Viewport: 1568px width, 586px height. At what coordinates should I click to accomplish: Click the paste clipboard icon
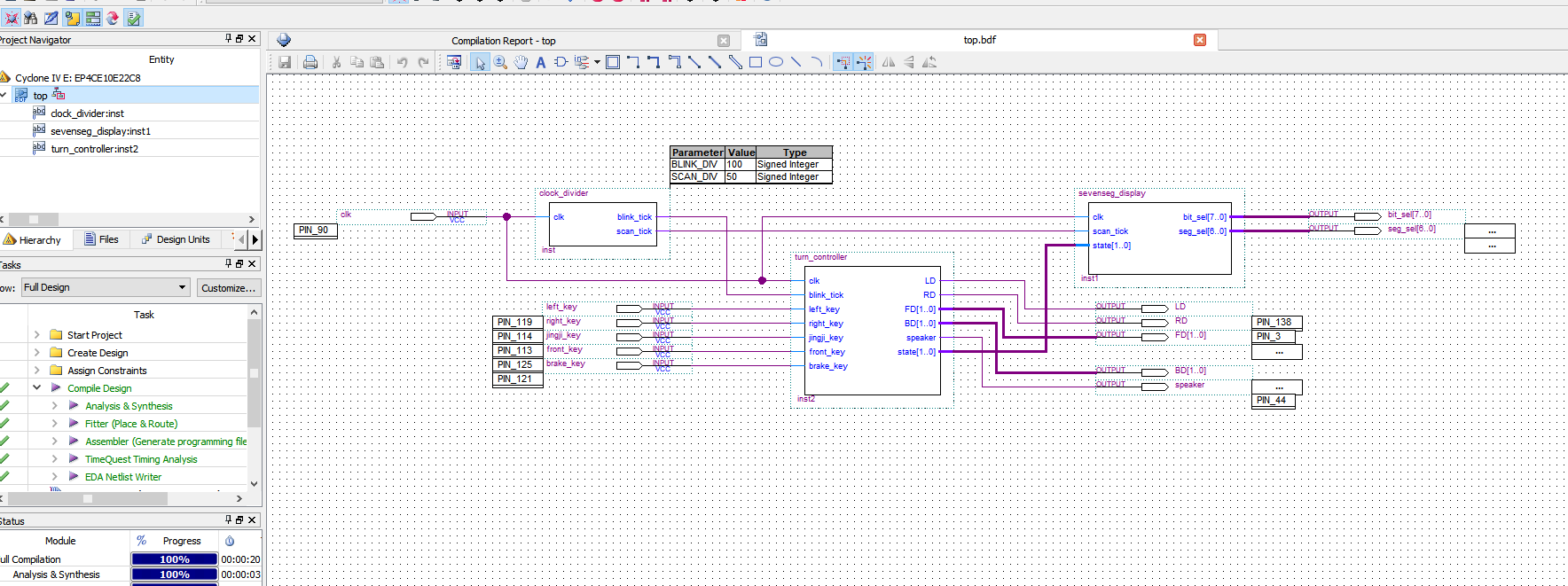click(x=377, y=62)
